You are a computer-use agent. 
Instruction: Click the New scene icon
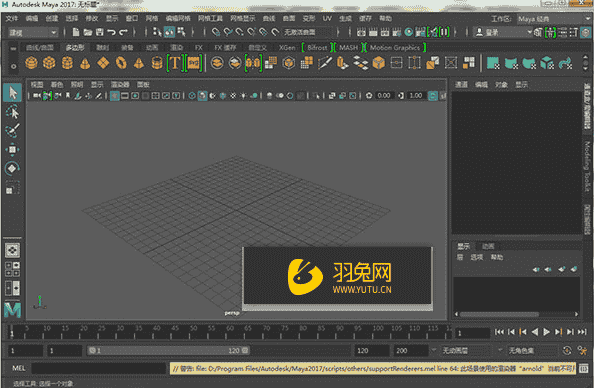coord(76,32)
